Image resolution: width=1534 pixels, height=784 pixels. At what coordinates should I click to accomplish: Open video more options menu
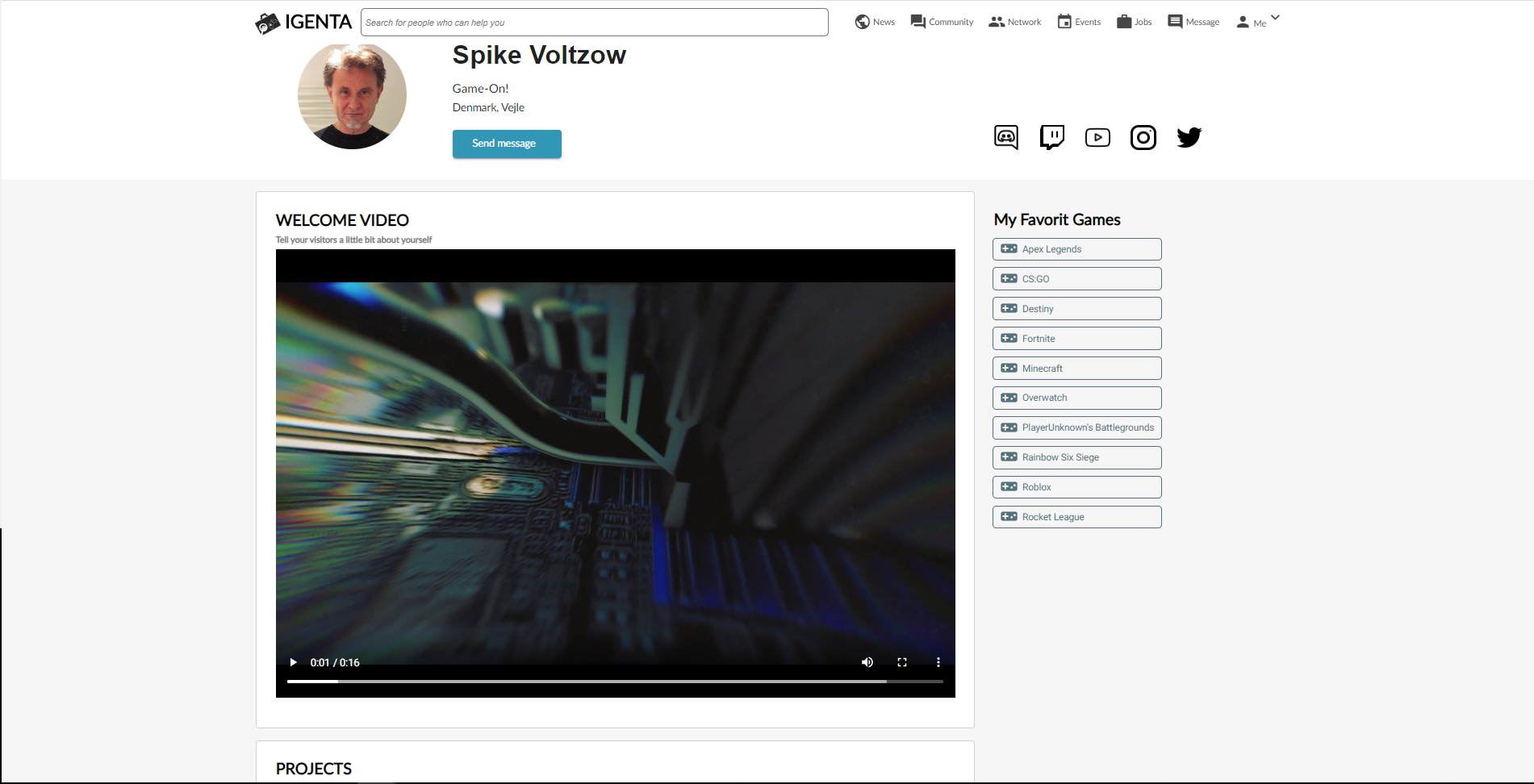(938, 662)
